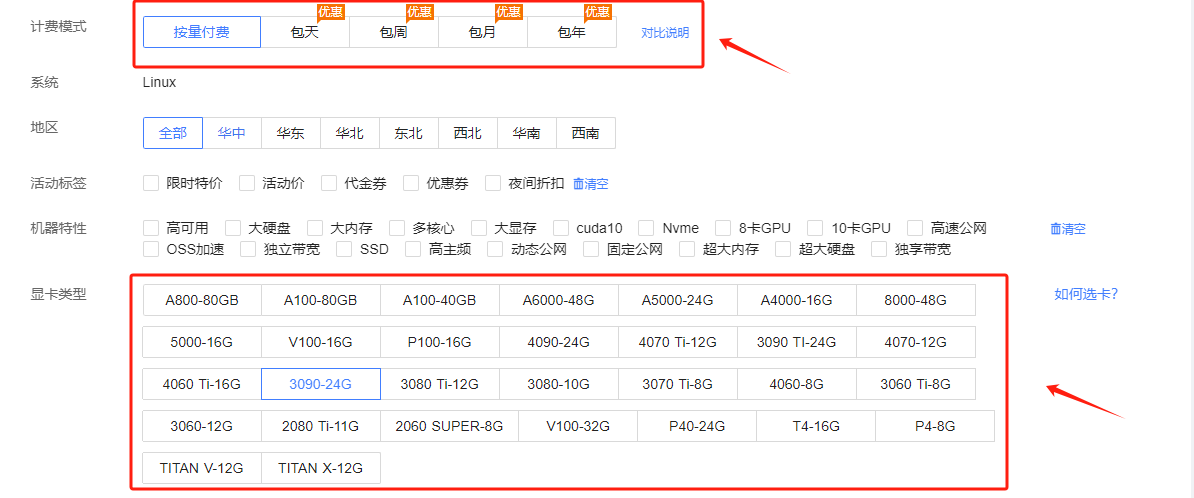
Task: Check the 独立带宽 checkbox
Action: (248, 249)
